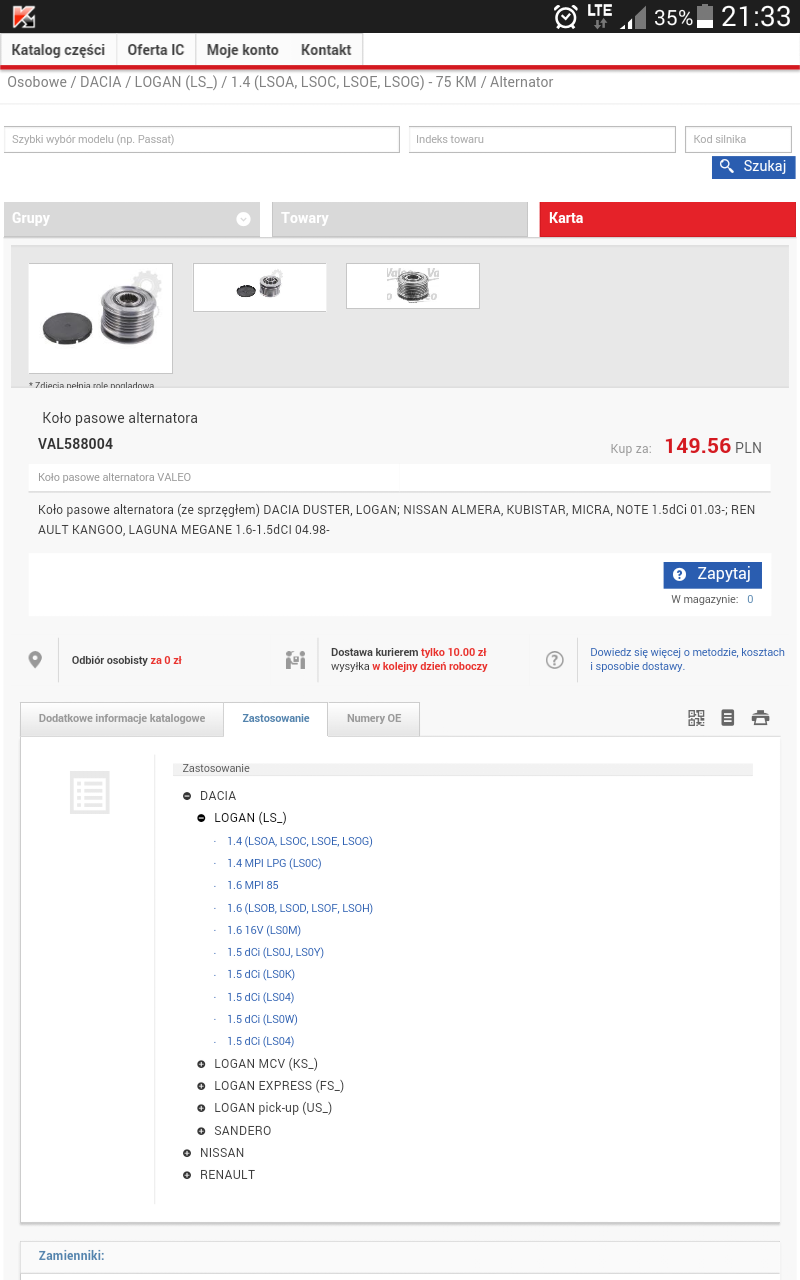Collapse the LOGAN (LS_) node
The height and width of the screenshot is (1280, 800).
tap(201, 818)
